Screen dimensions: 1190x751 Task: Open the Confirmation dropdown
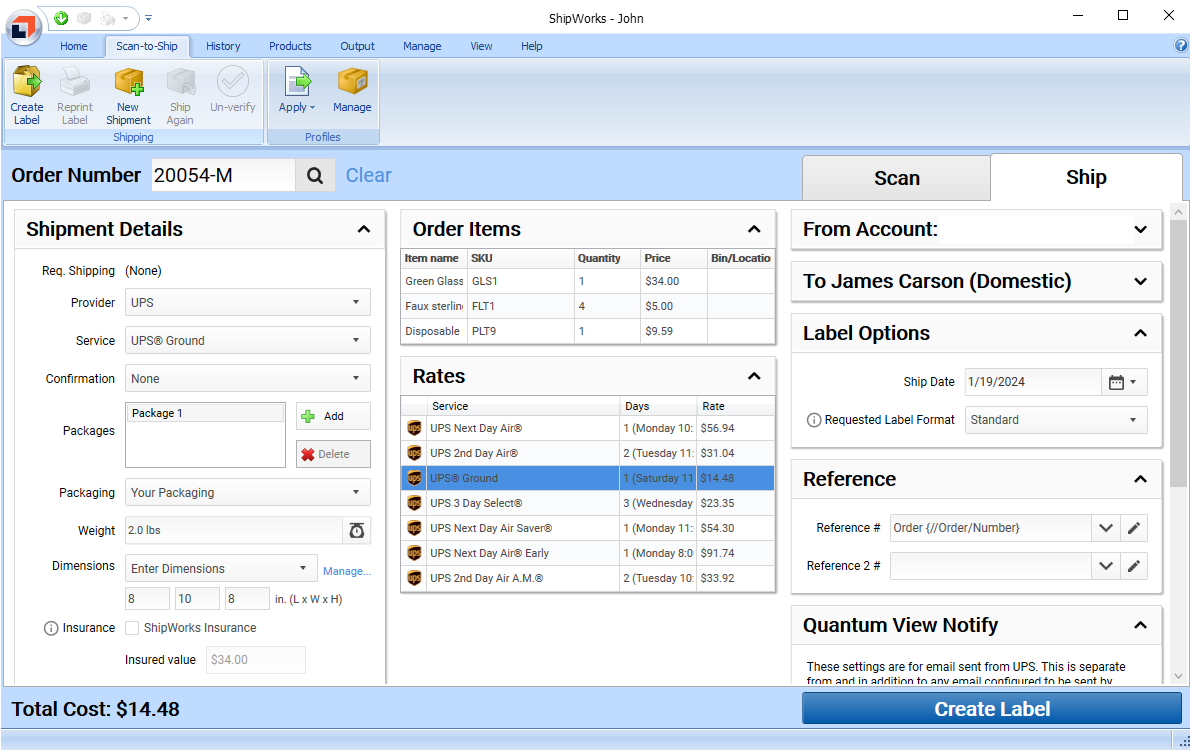247,379
